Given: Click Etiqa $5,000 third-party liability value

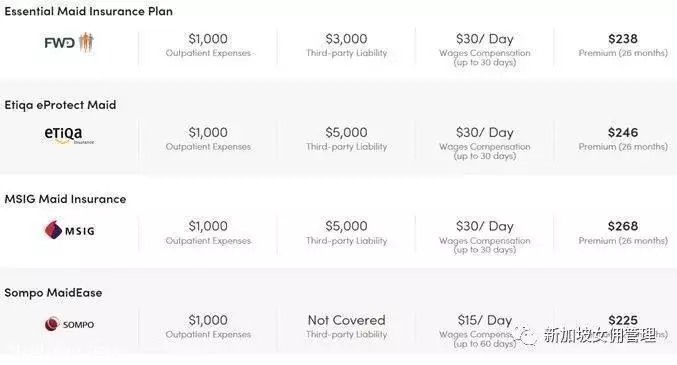Looking at the screenshot, I should [x=346, y=133].
